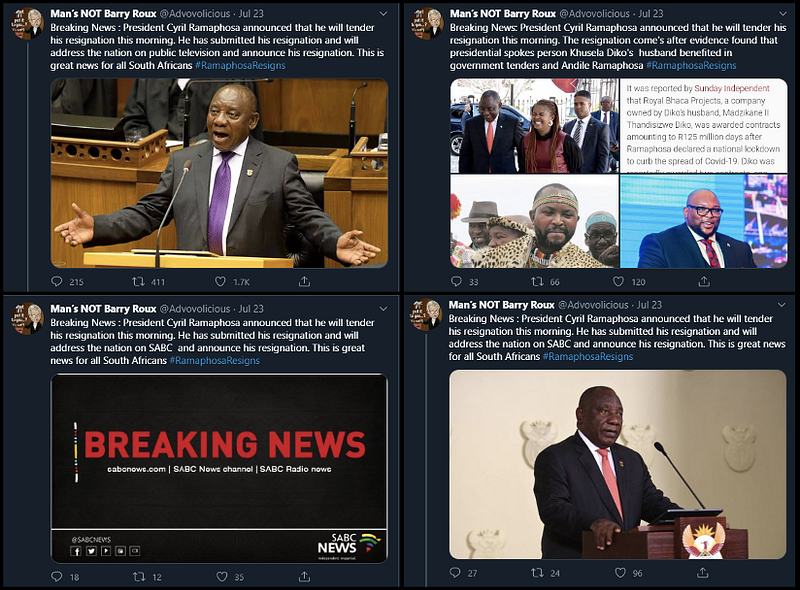View the Sunday Independent article screenshot image

pyautogui.click(x=704, y=126)
